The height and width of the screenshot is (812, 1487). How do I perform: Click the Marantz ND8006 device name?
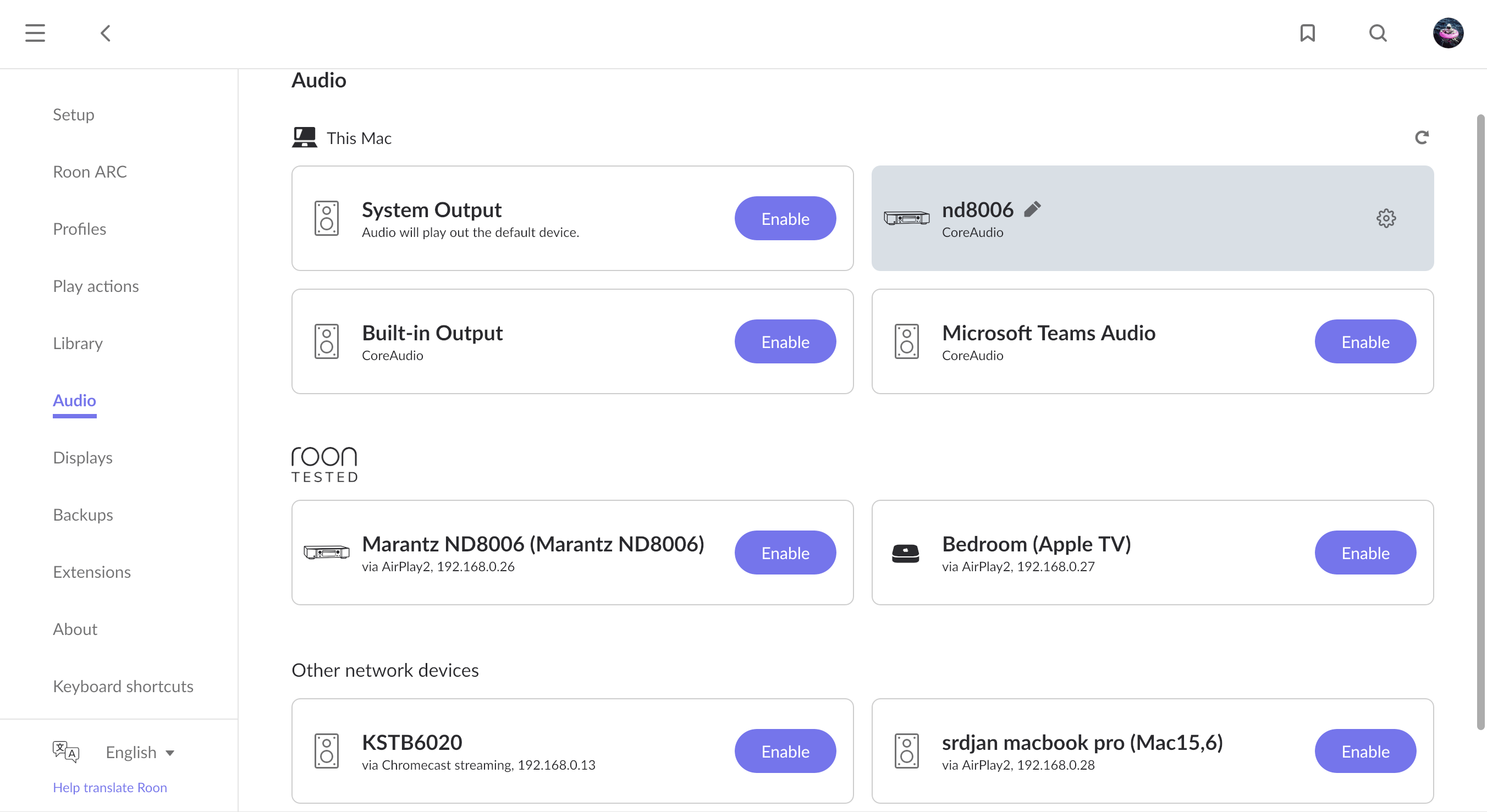click(533, 544)
